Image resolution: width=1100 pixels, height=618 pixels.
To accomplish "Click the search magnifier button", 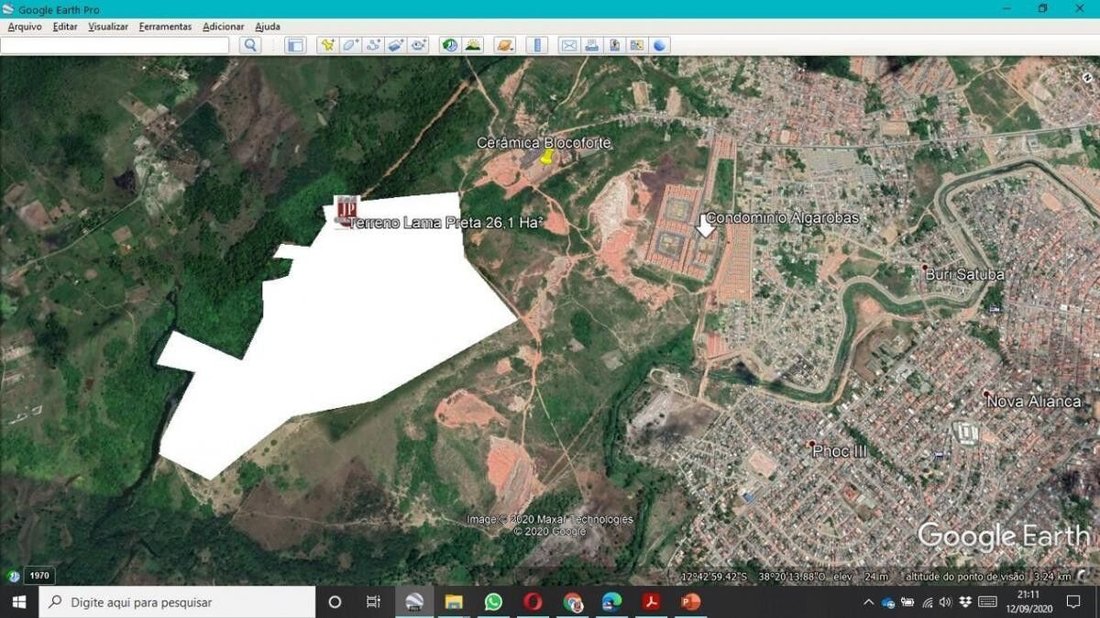I will click(250, 46).
